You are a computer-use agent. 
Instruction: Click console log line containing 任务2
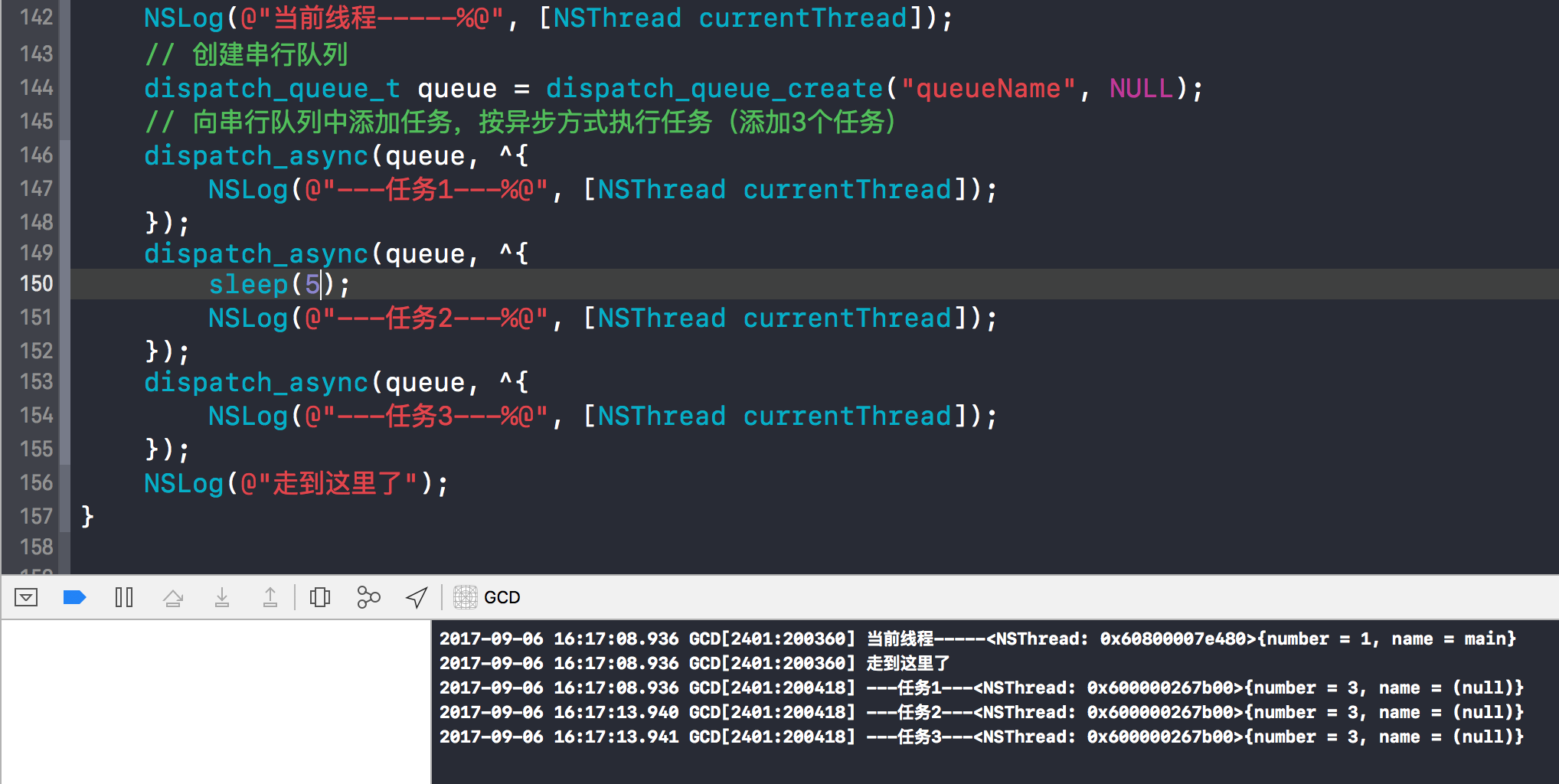(982, 712)
